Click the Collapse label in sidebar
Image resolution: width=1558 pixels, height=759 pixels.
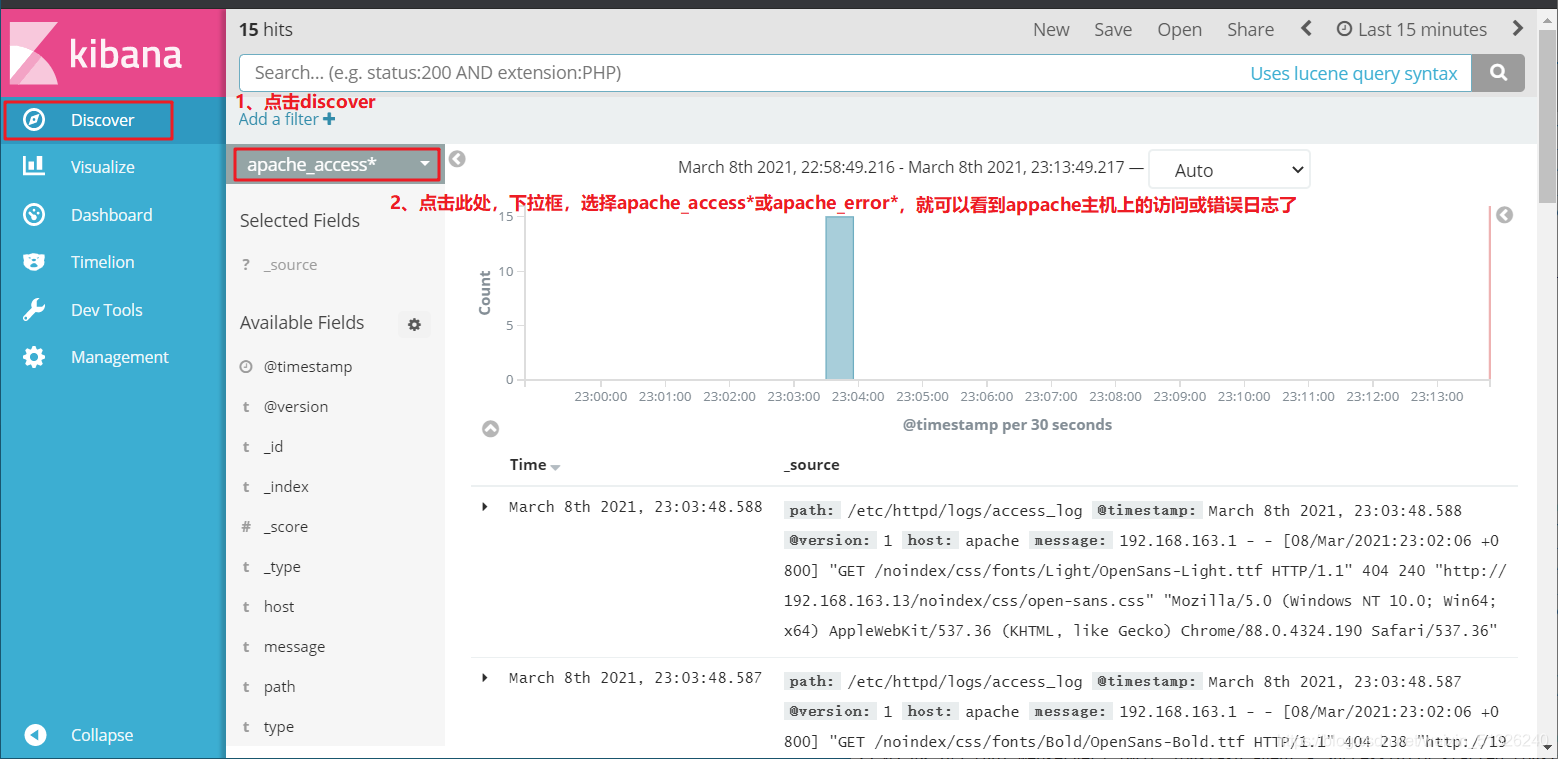[x=101, y=735]
